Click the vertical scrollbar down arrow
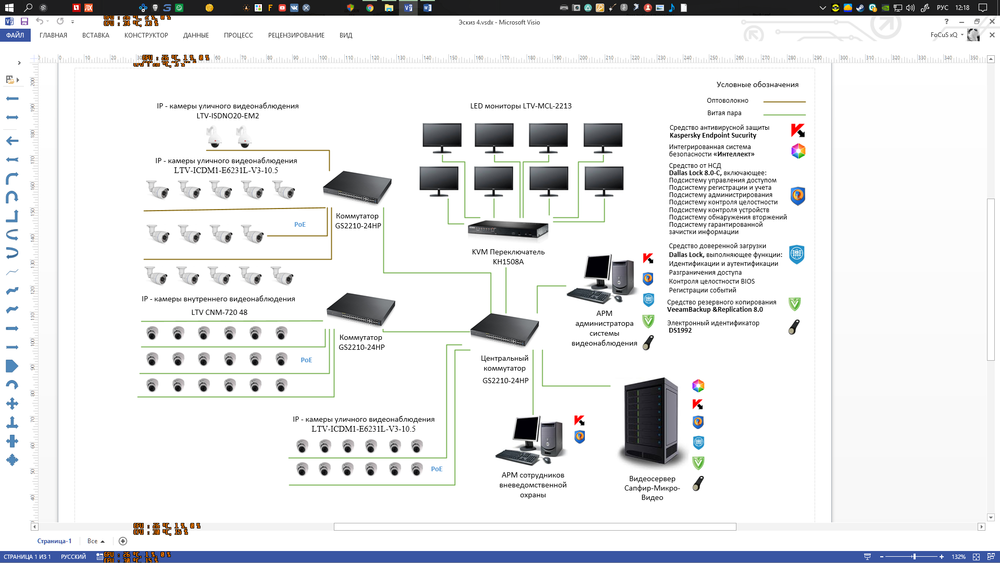 pyautogui.click(x=990, y=517)
